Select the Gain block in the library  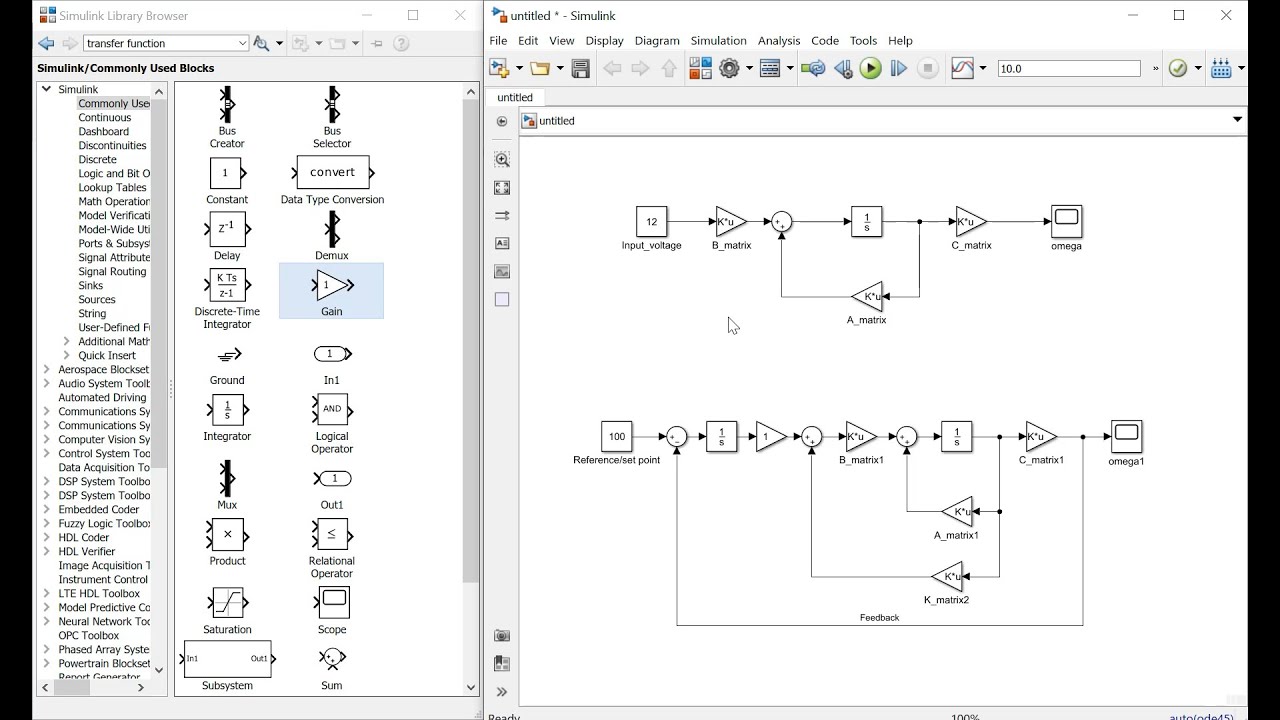pos(331,291)
